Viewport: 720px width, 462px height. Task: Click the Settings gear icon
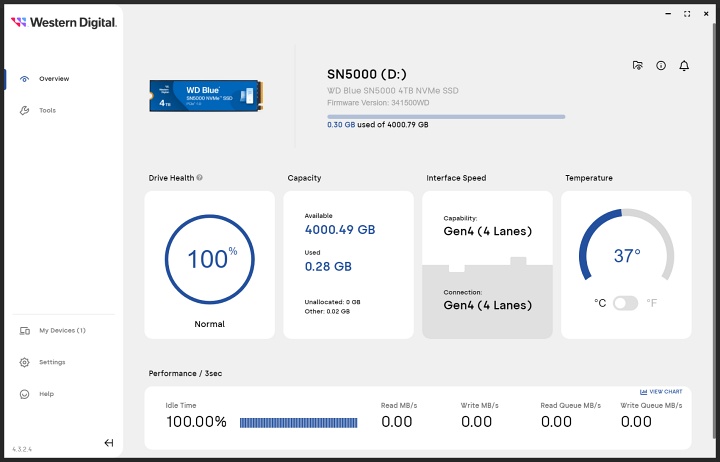pos(24,362)
